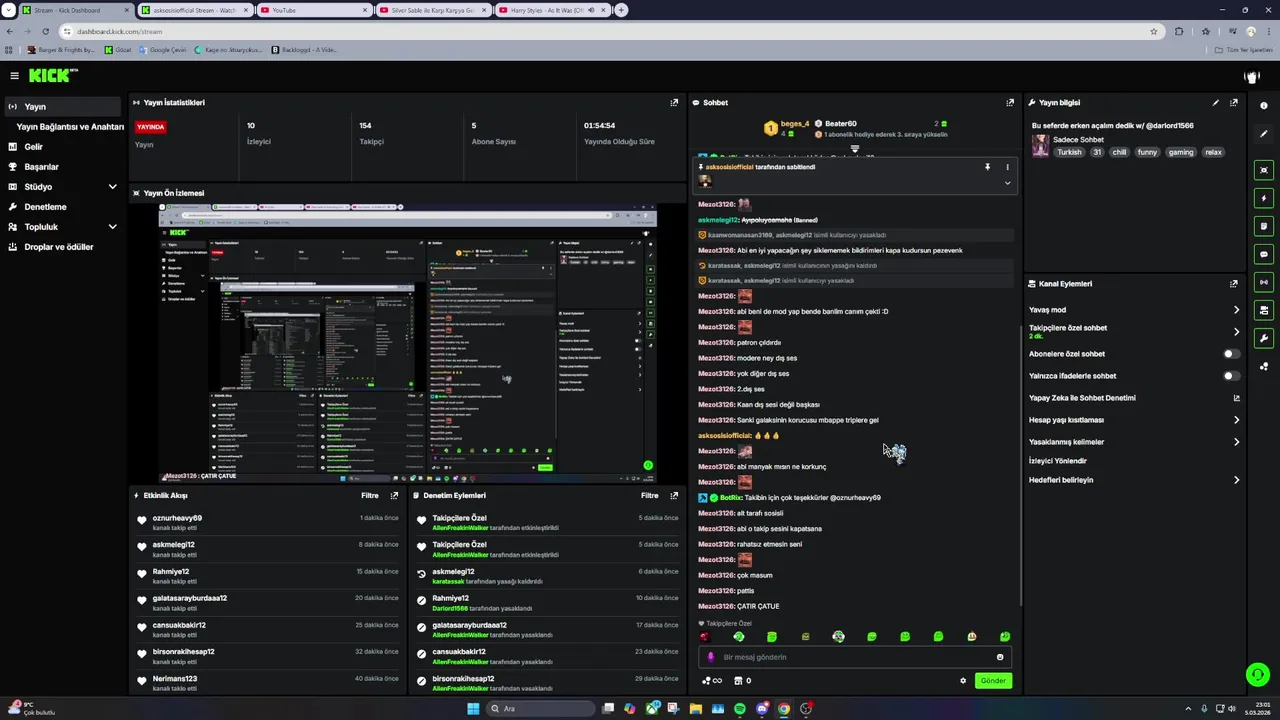Open Spotify from the taskbar

pyautogui.click(x=740, y=709)
